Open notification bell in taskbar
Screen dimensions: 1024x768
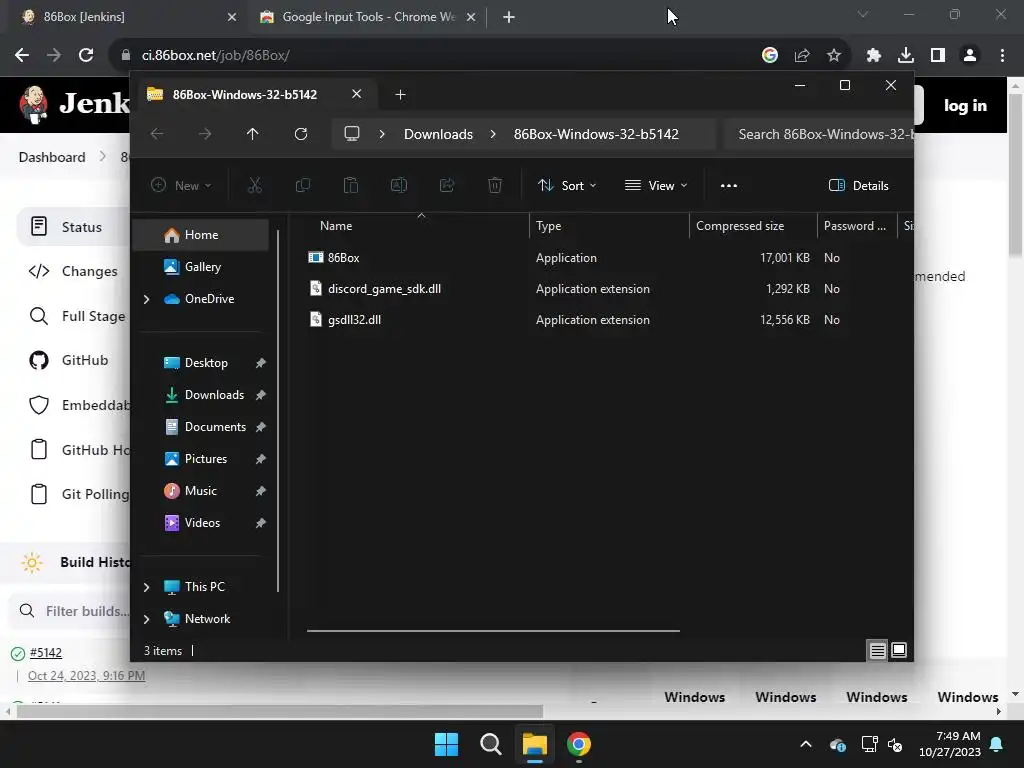pos(997,744)
